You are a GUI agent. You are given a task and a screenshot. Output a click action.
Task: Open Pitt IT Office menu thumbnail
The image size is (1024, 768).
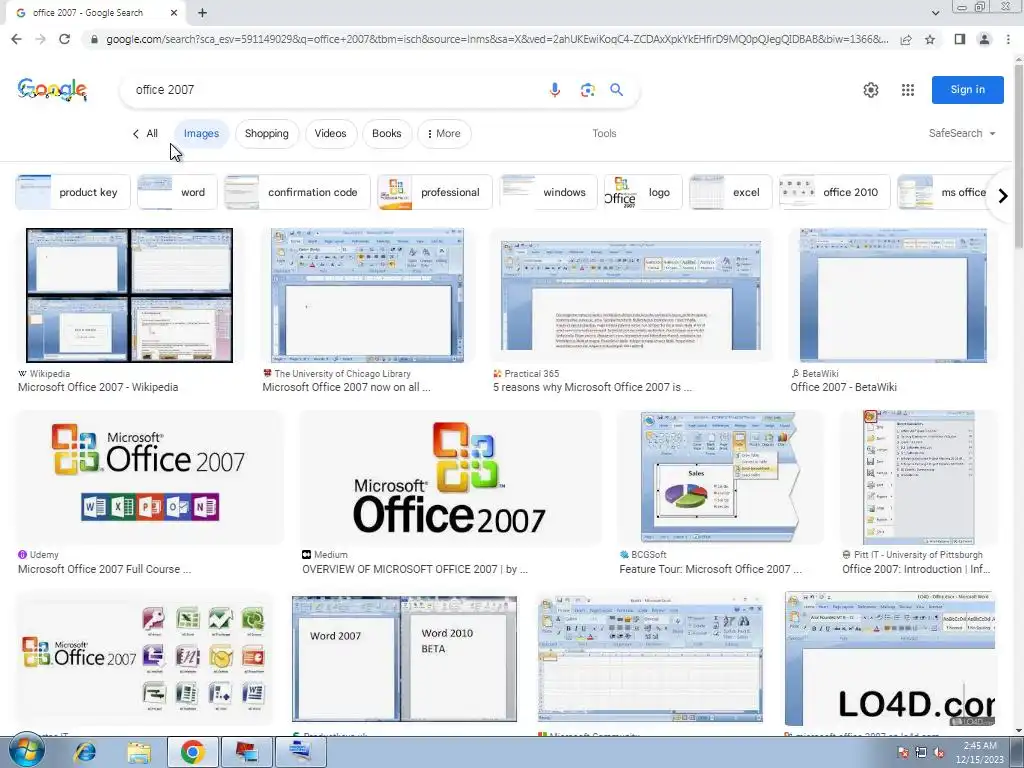click(x=918, y=477)
